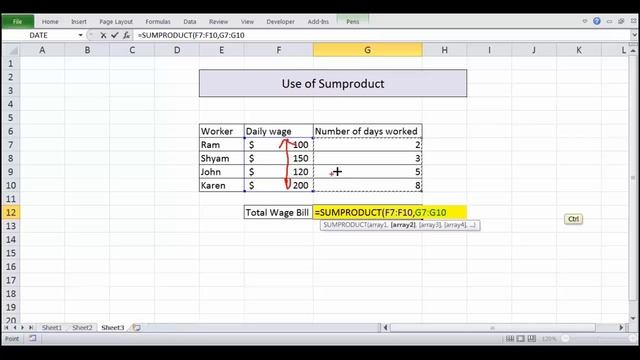Click 'Number of days worked' header cell
Viewport: 640px width, 360px height.
[x=367, y=131]
